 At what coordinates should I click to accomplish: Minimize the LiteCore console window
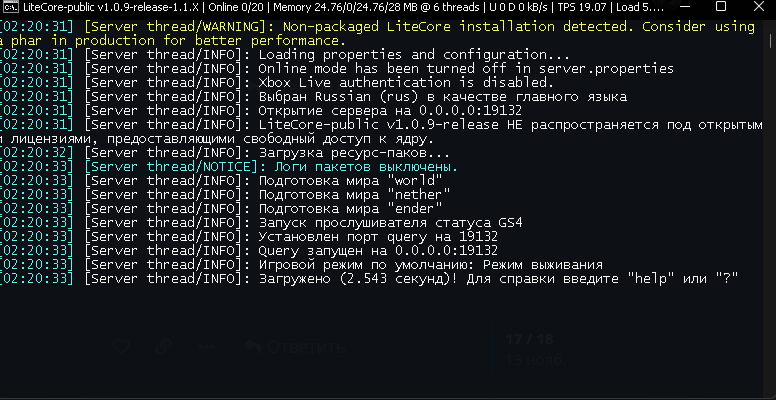tap(684, 7)
